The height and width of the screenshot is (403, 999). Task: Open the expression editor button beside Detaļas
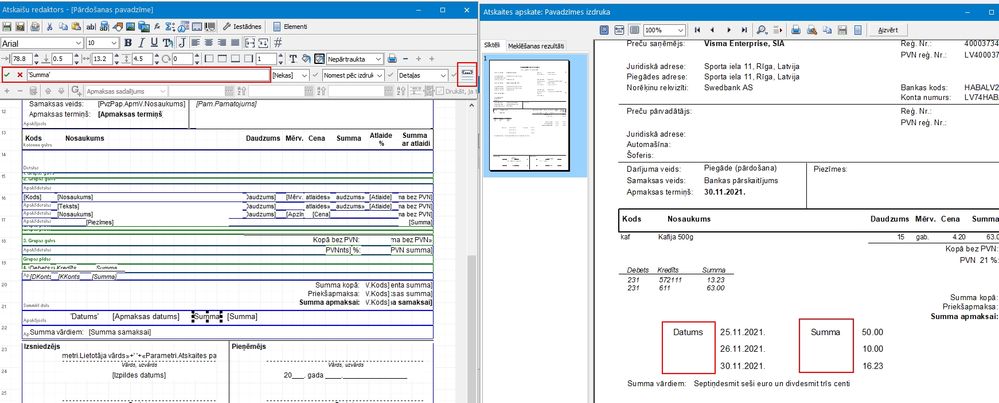point(467,76)
